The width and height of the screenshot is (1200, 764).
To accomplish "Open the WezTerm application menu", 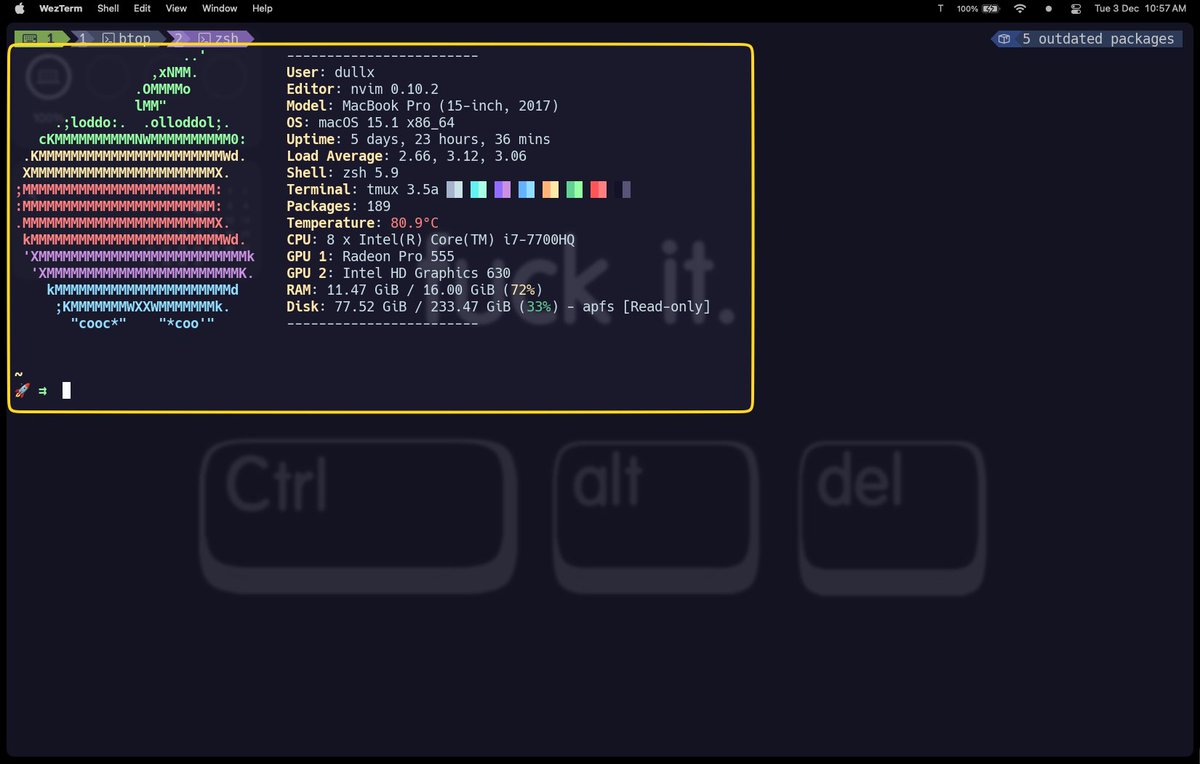I will pos(60,8).
